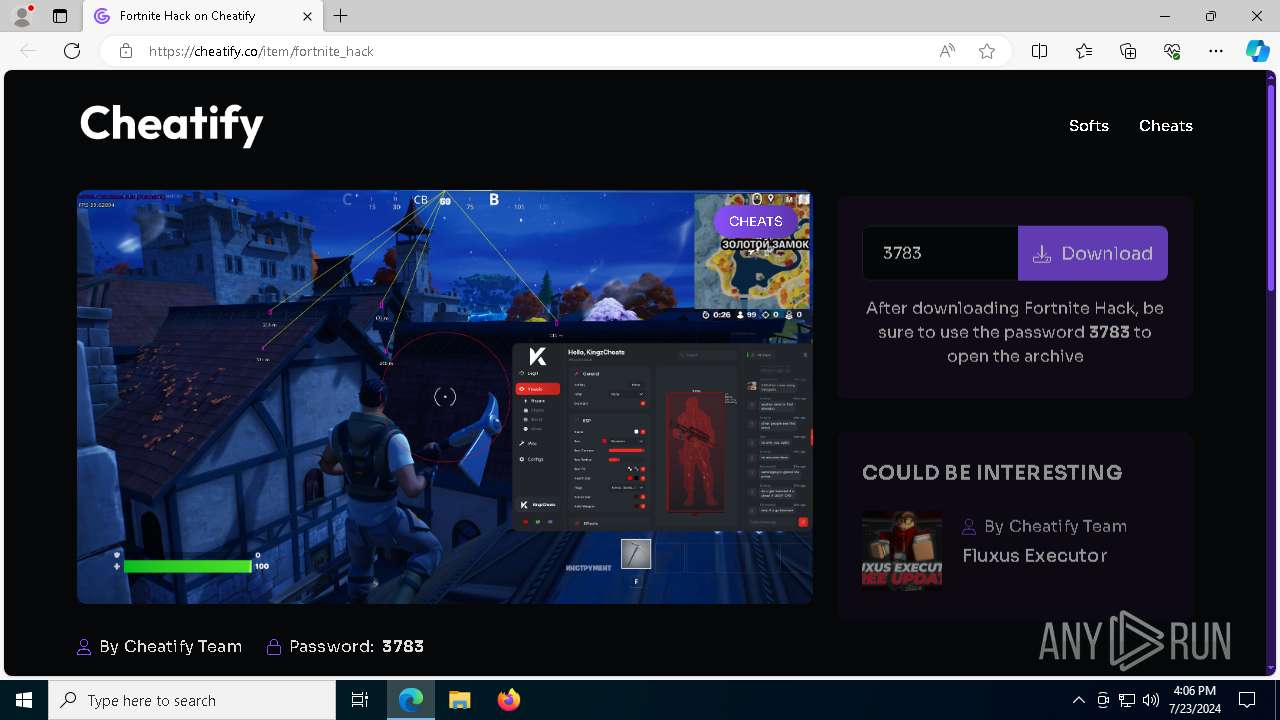The image size is (1280, 720).
Task: Open the Windows Start menu
Action: pyautogui.click(x=24, y=700)
